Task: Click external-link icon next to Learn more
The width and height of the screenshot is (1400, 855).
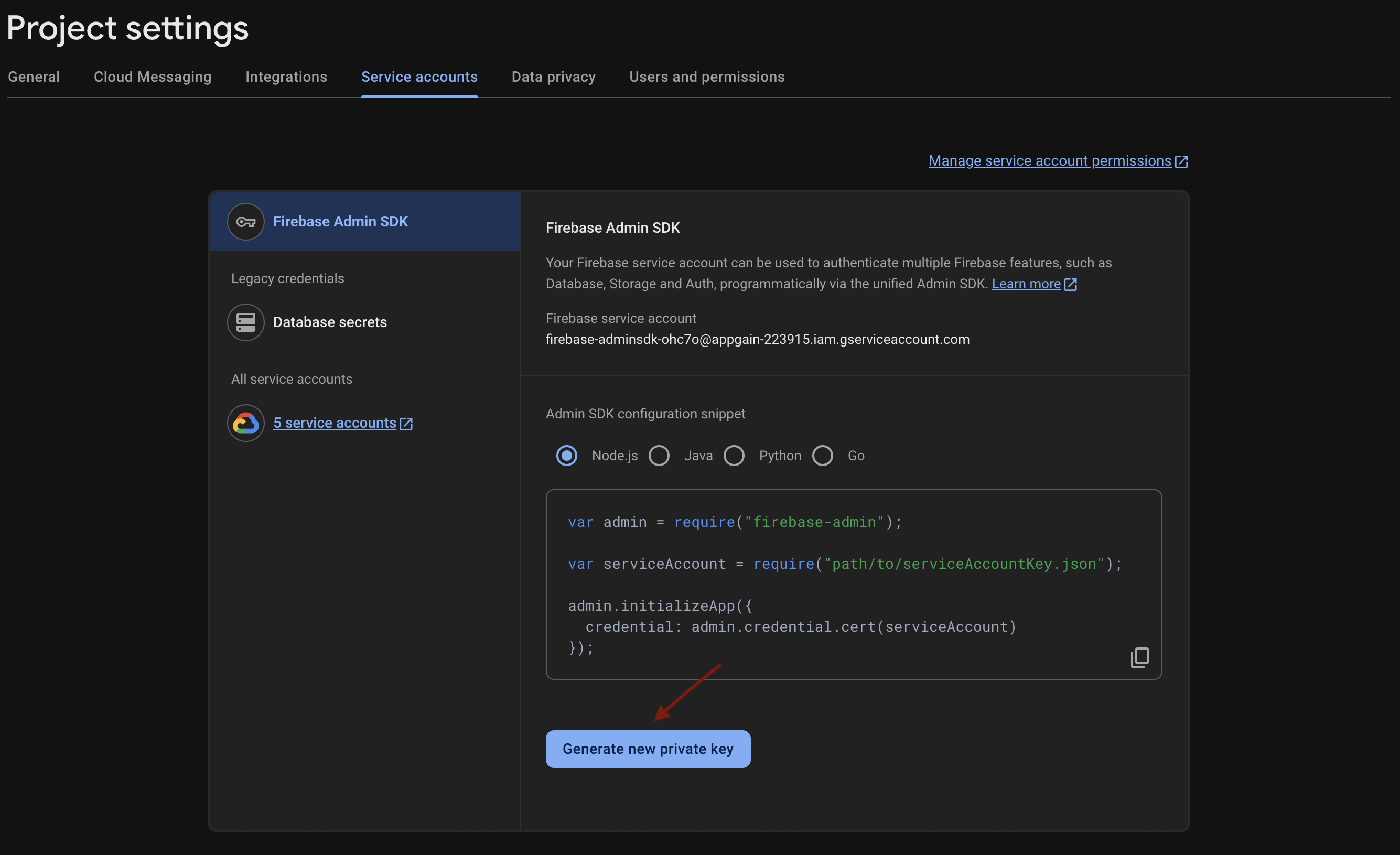Action: point(1071,284)
